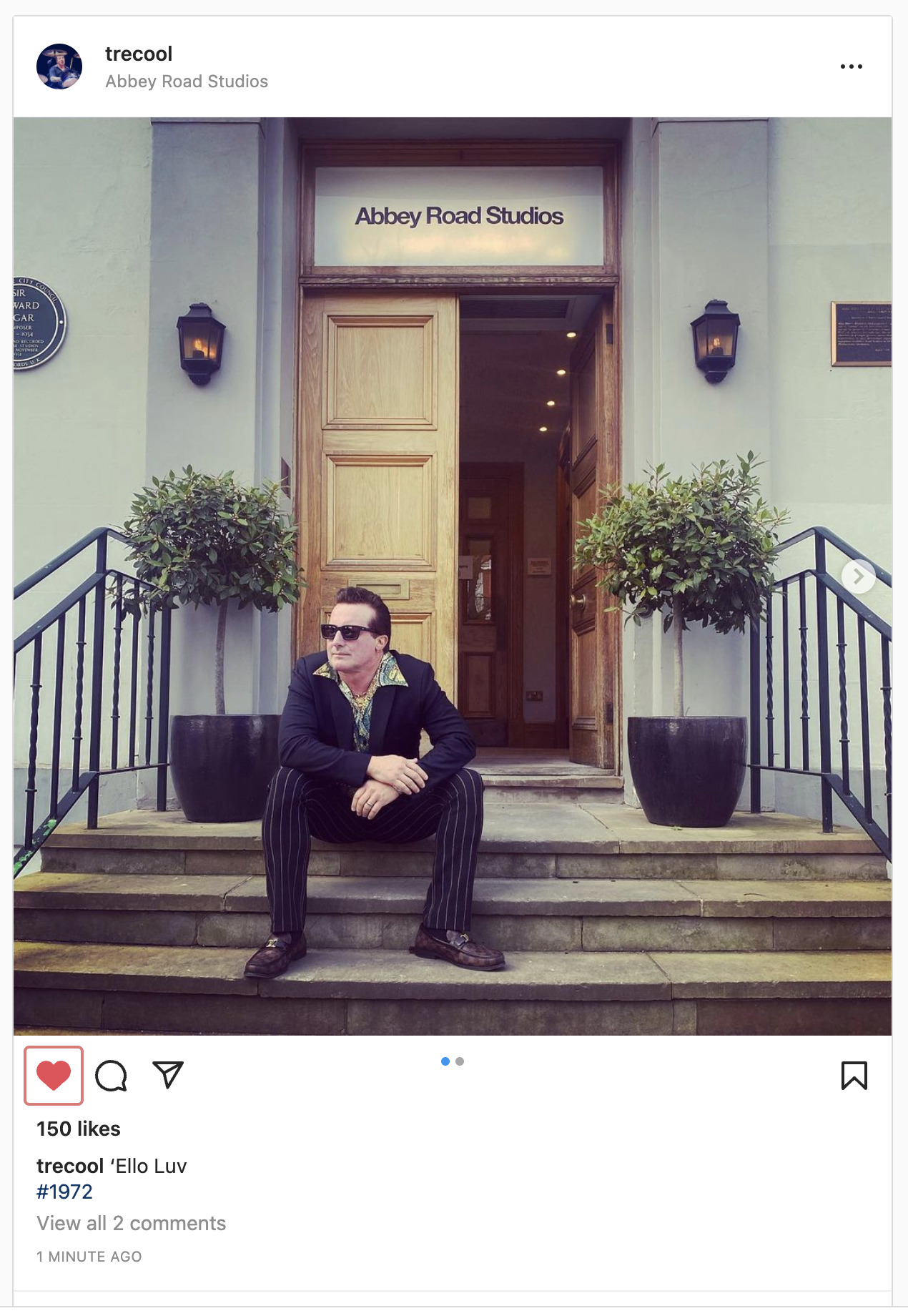Save post with the bookmark icon
Viewport: 908px width, 1316px height.
854,1075
